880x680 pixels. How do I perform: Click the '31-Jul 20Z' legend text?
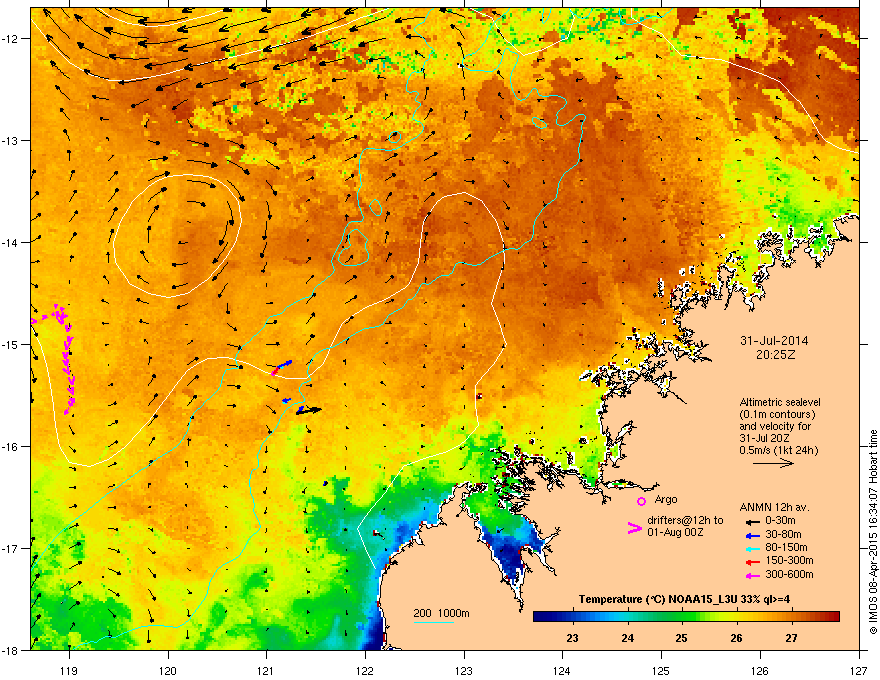pyautogui.click(x=764, y=438)
